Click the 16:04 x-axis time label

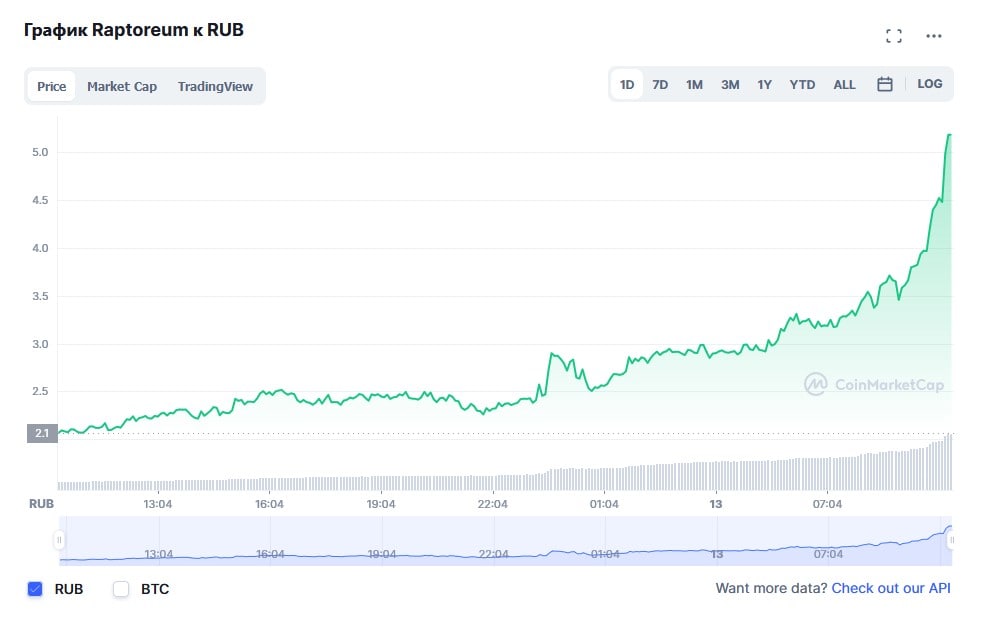pos(269,504)
